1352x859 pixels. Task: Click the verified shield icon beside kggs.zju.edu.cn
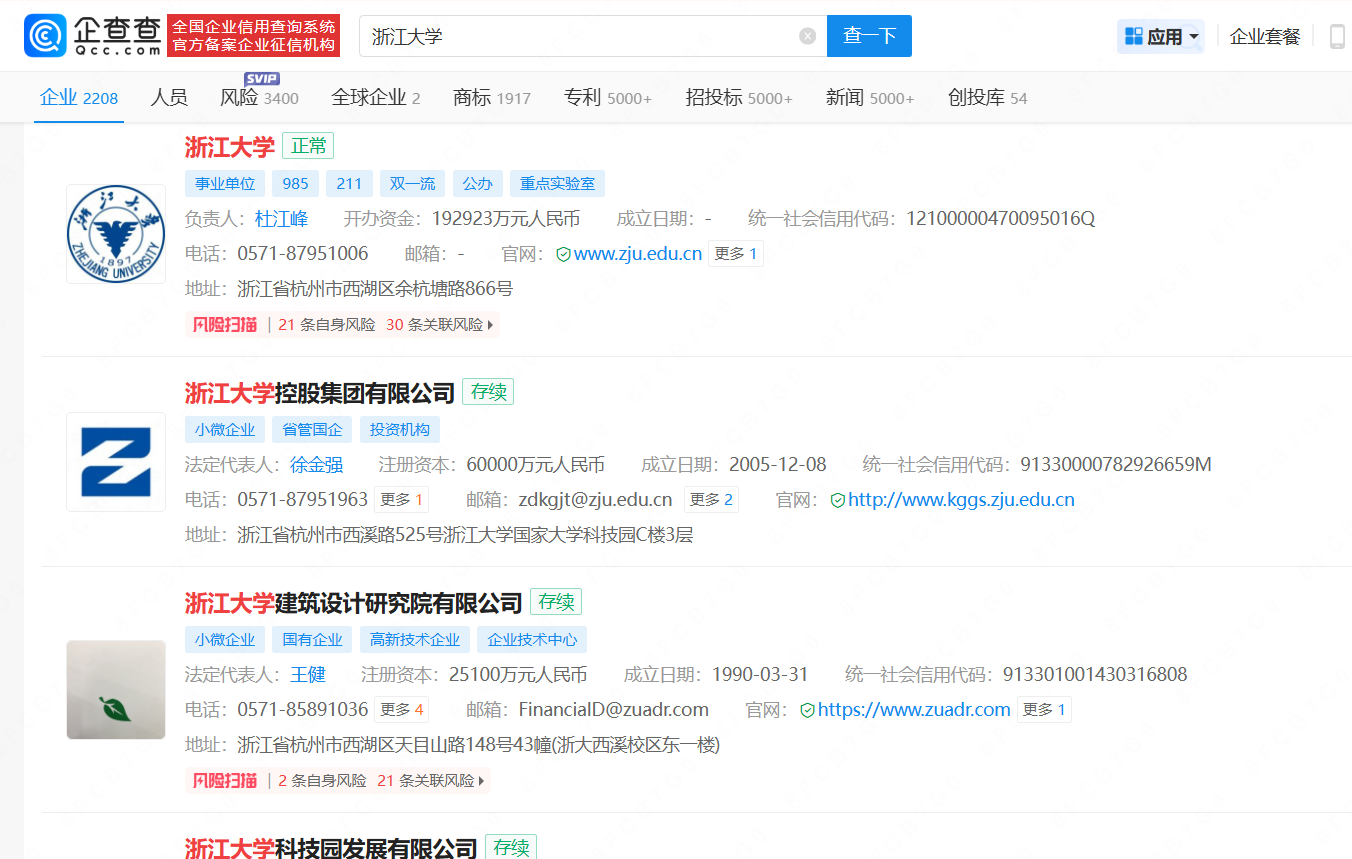pyautogui.click(x=838, y=500)
